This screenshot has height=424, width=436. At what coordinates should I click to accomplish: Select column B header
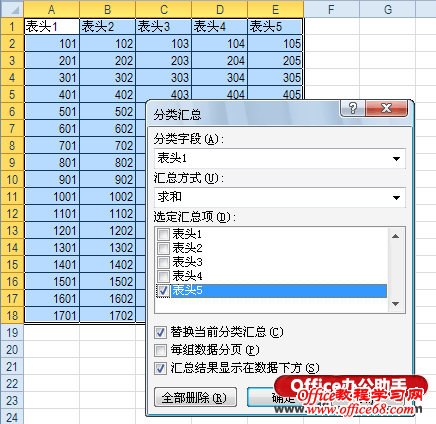pyautogui.click(x=108, y=9)
